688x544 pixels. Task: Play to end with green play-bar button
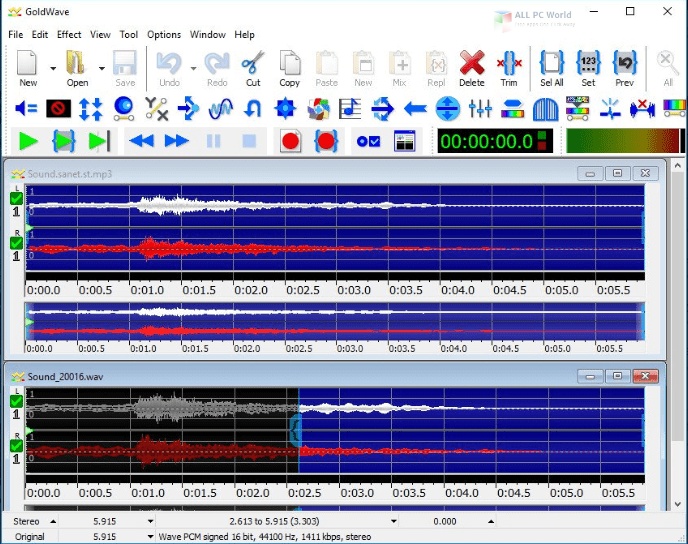[x=99, y=141]
